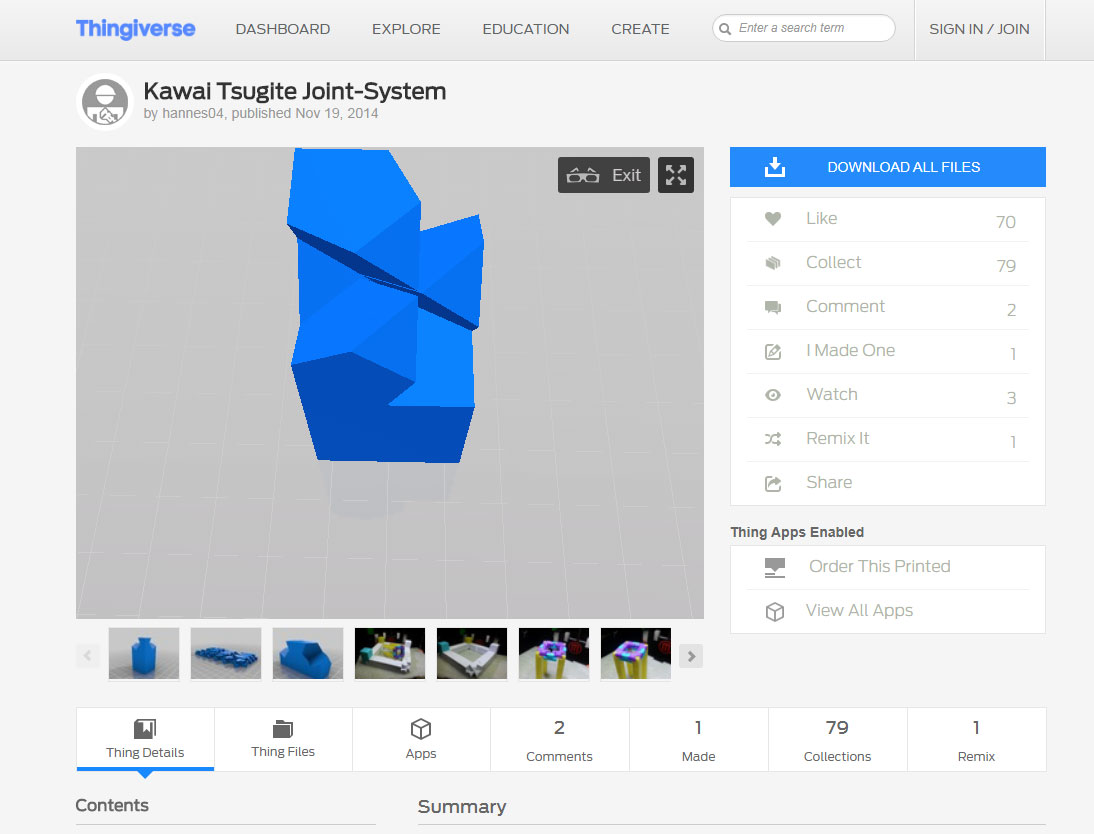This screenshot has width=1094, height=834.
Task: Open the Explore menu in navigation
Action: pyautogui.click(x=406, y=29)
